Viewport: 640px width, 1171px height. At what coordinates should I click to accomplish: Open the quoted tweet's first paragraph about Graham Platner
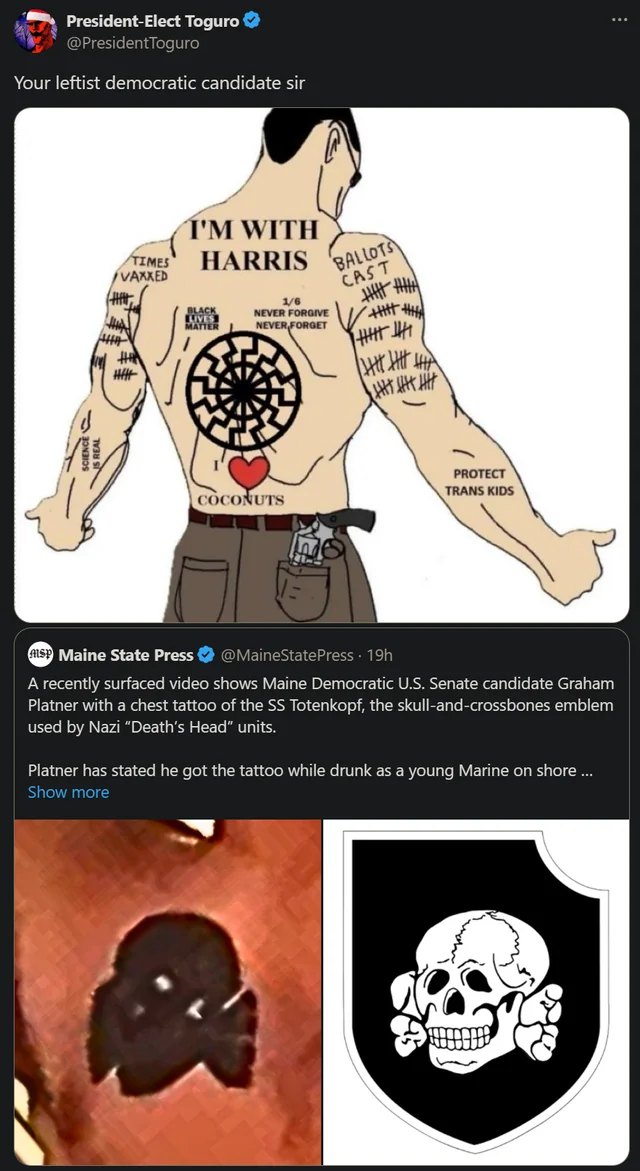pyautogui.click(x=320, y=704)
